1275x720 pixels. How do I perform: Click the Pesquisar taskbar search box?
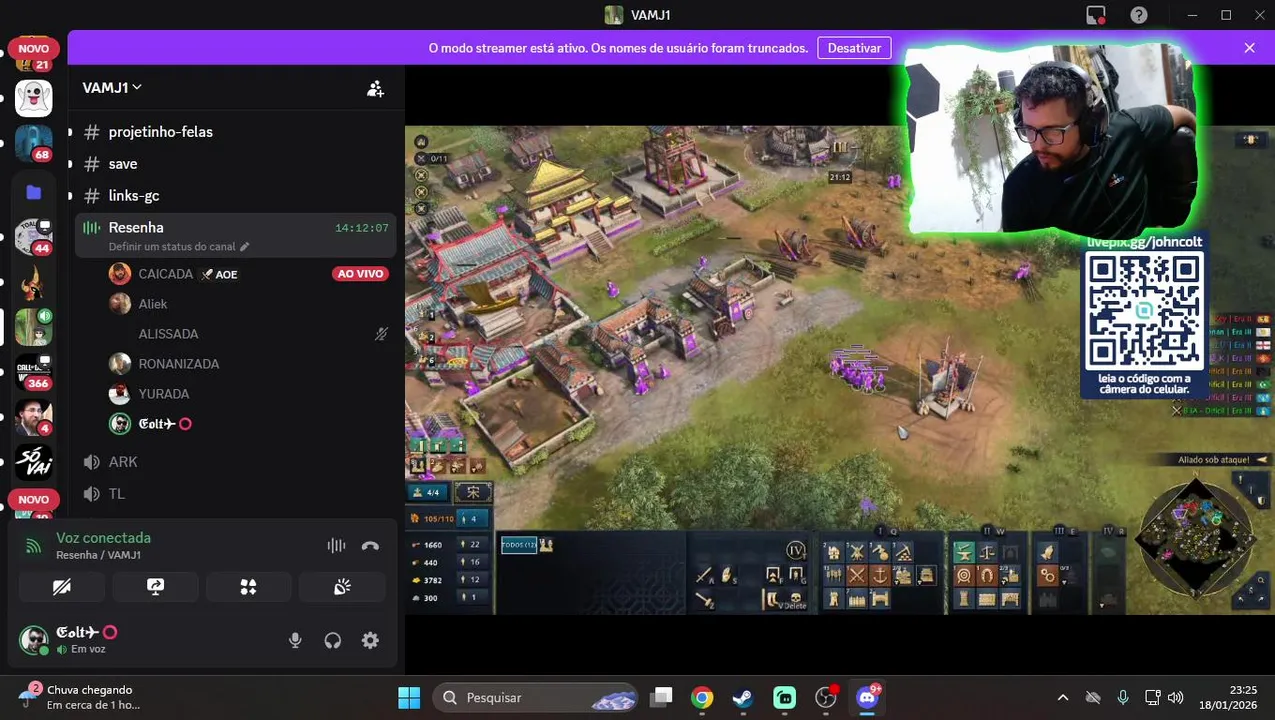coord(536,698)
